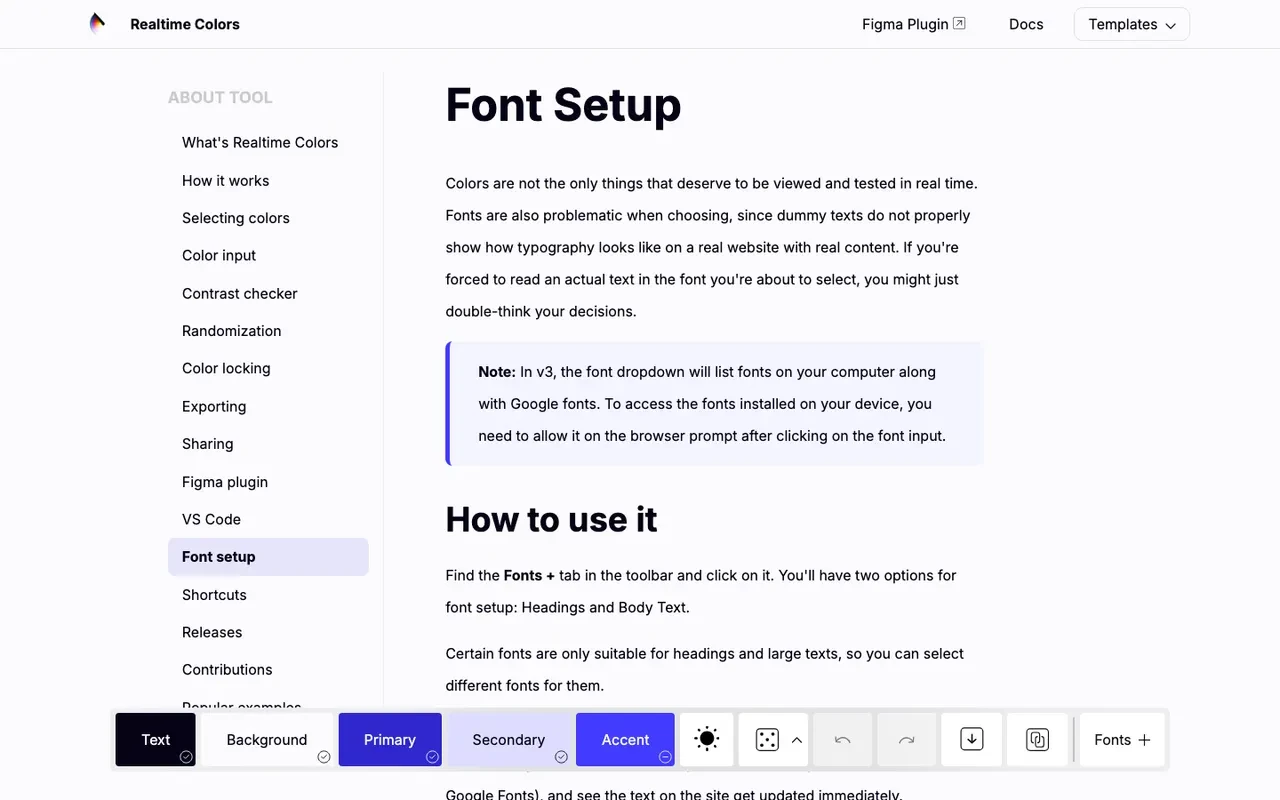Click external link icon beside Figma Plugin
The height and width of the screenshot is (800, 1280).
coord(960,24)
